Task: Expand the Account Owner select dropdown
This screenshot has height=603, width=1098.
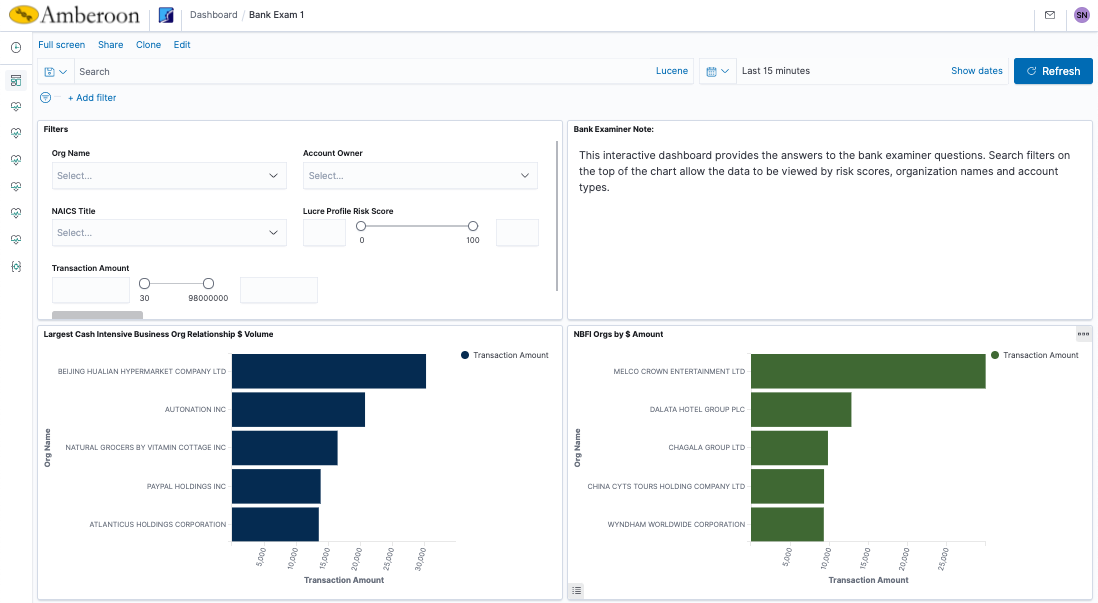Action: point(420,176)
